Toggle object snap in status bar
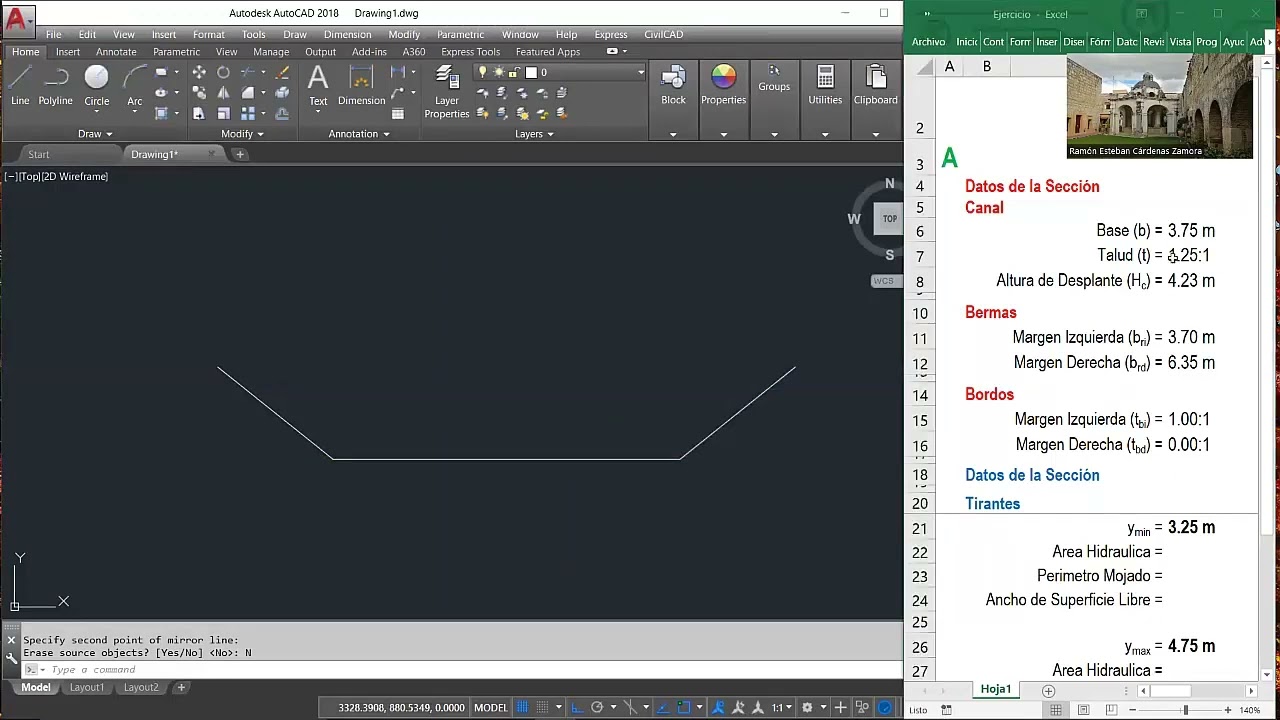Image resolution: width=1280 pixels, height=720 pixels. click(x=684, y=707)
